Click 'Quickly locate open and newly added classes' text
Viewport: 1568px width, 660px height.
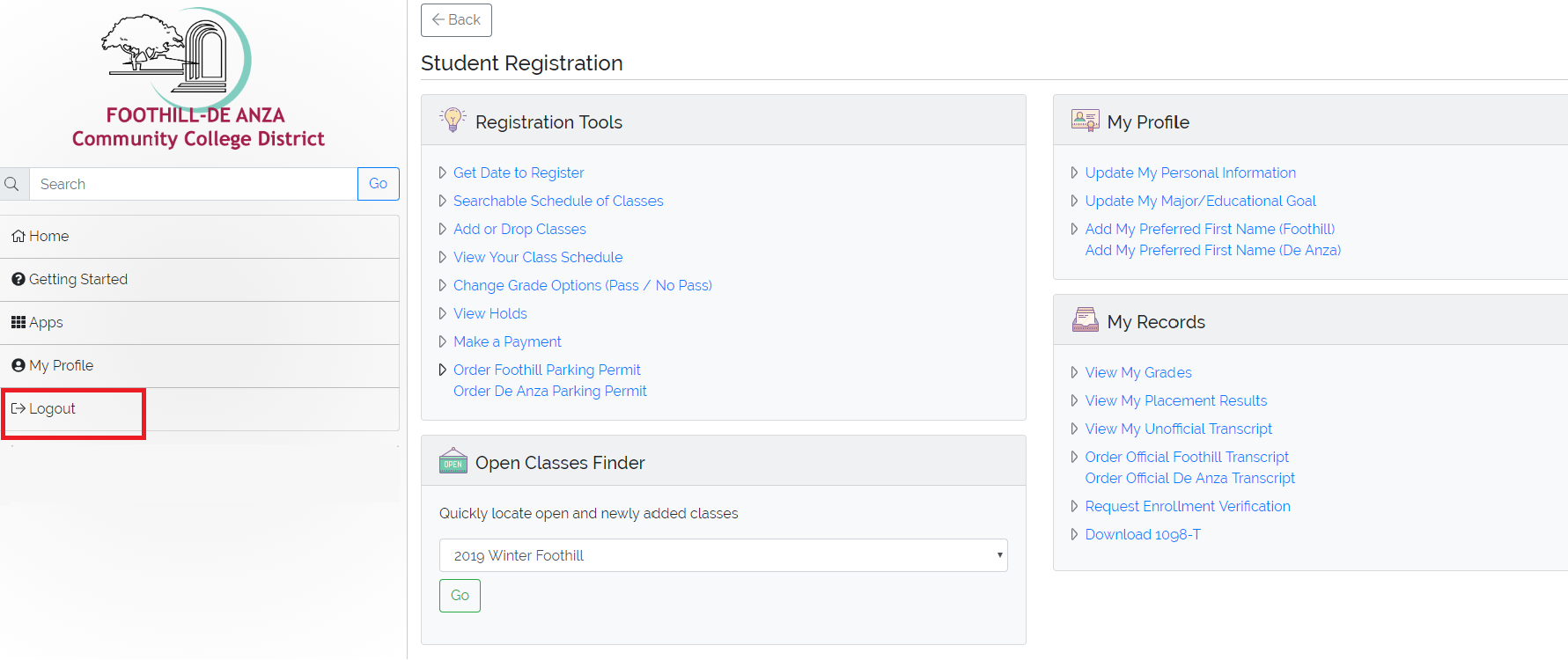[588, 513]
